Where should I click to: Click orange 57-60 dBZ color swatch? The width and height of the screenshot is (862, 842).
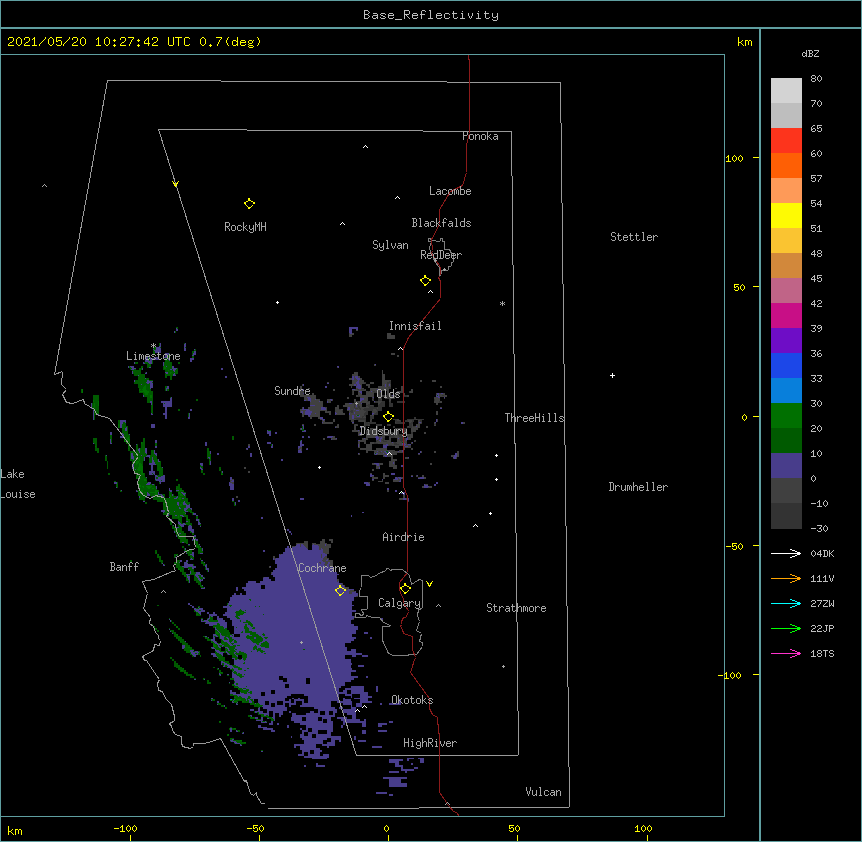(786, 165)
